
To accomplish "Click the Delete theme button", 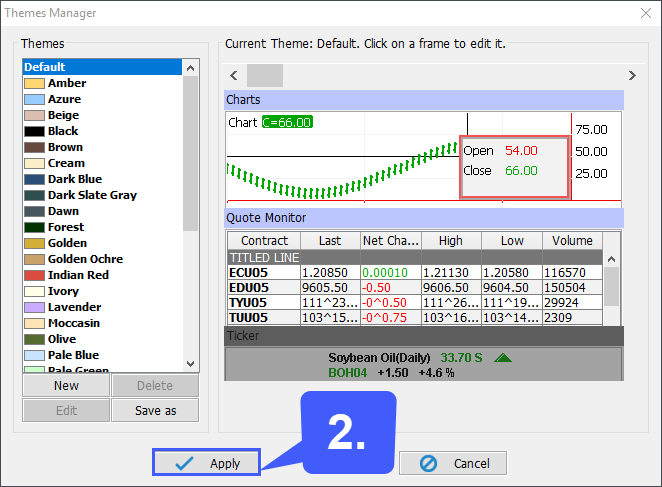I will click(155, 386).
